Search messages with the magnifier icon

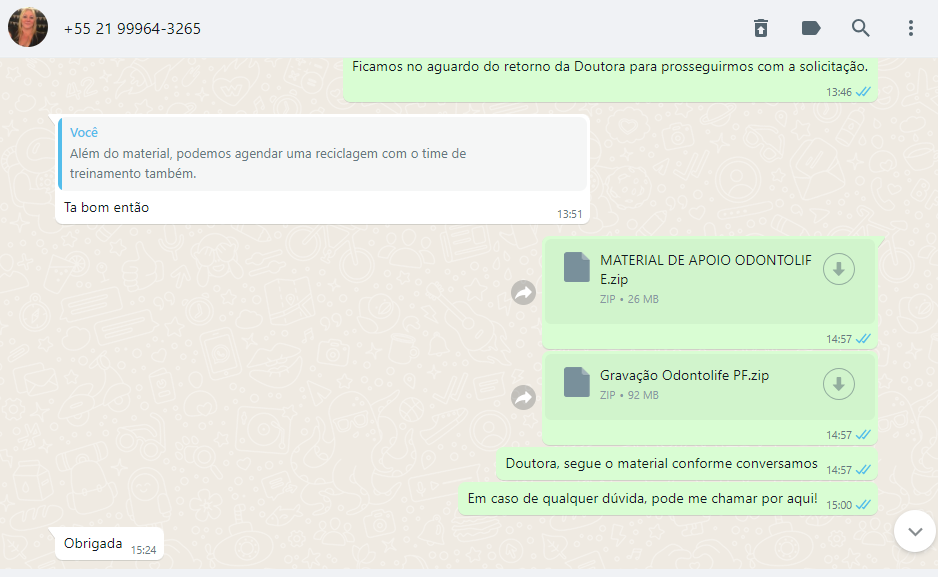click(860, 28)
